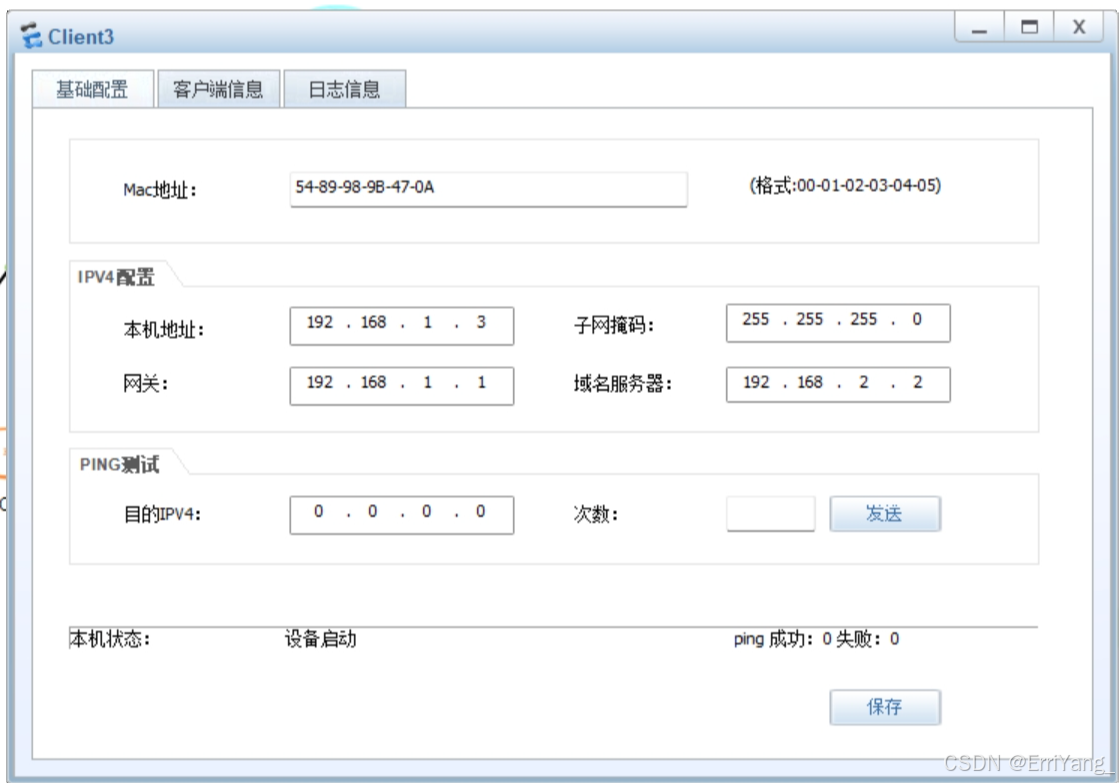Screen dimensions: 1119x783
Task: Maximize the Client3 window
Action: tap(1029, 27)
